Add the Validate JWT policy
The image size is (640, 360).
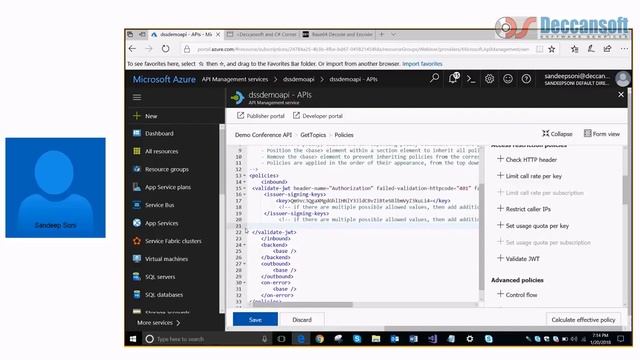point(518,258)
